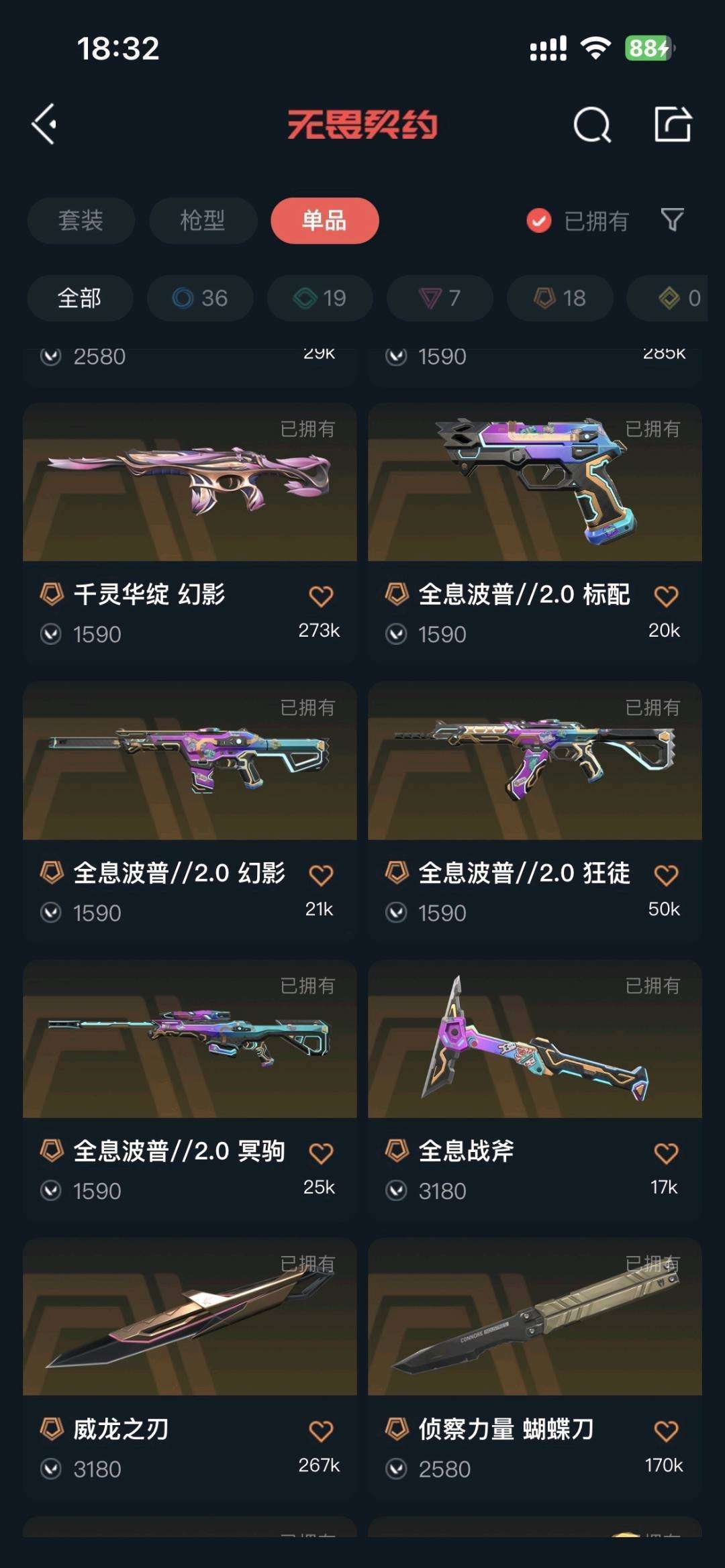Filter by orange tier showing 18
Viewport: 725px width, 1568px height.
pos(560,298)
